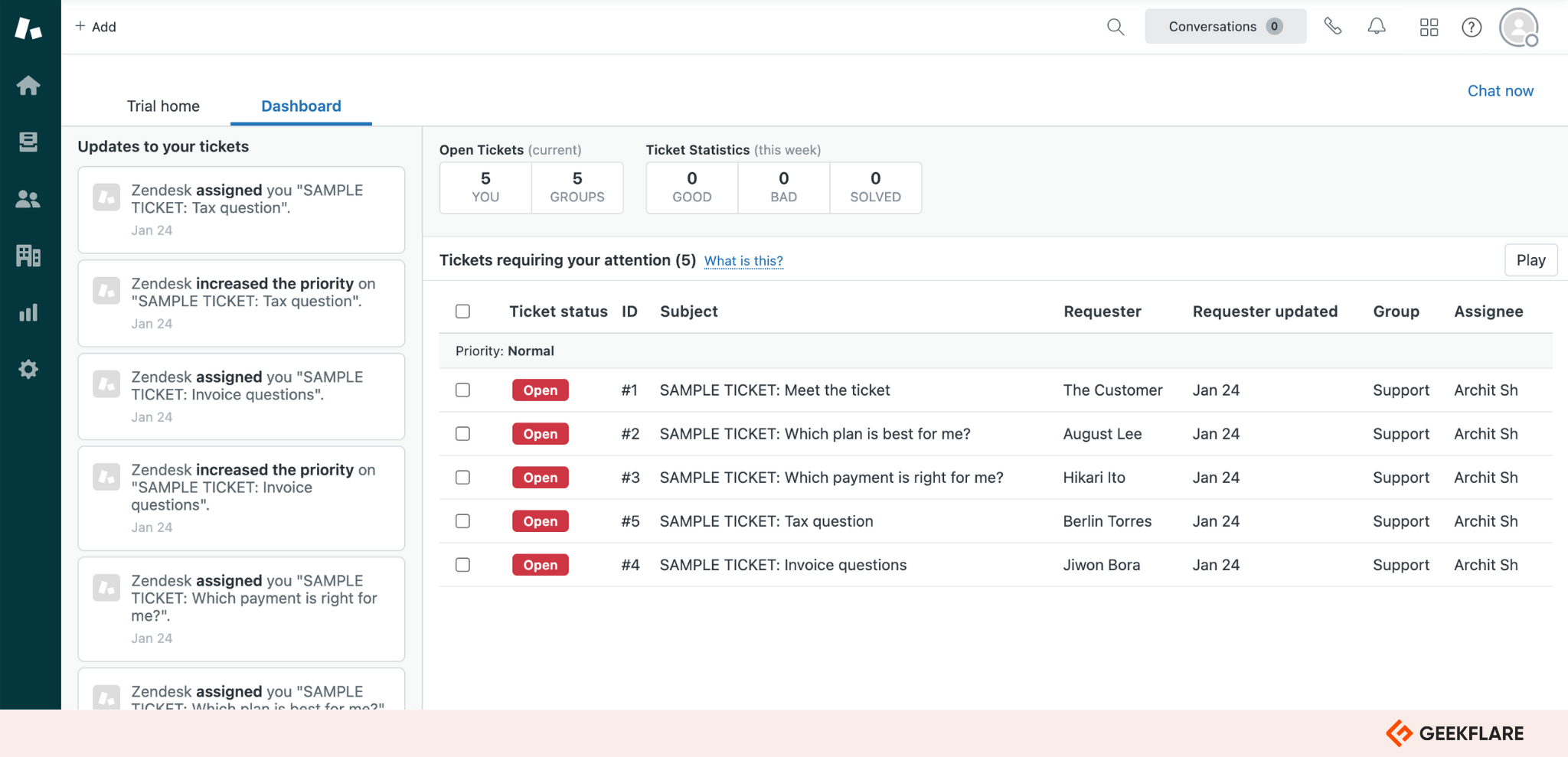Click the Assignee column header
Viewport: 1568px width, 757px height.
(1488, 312)
